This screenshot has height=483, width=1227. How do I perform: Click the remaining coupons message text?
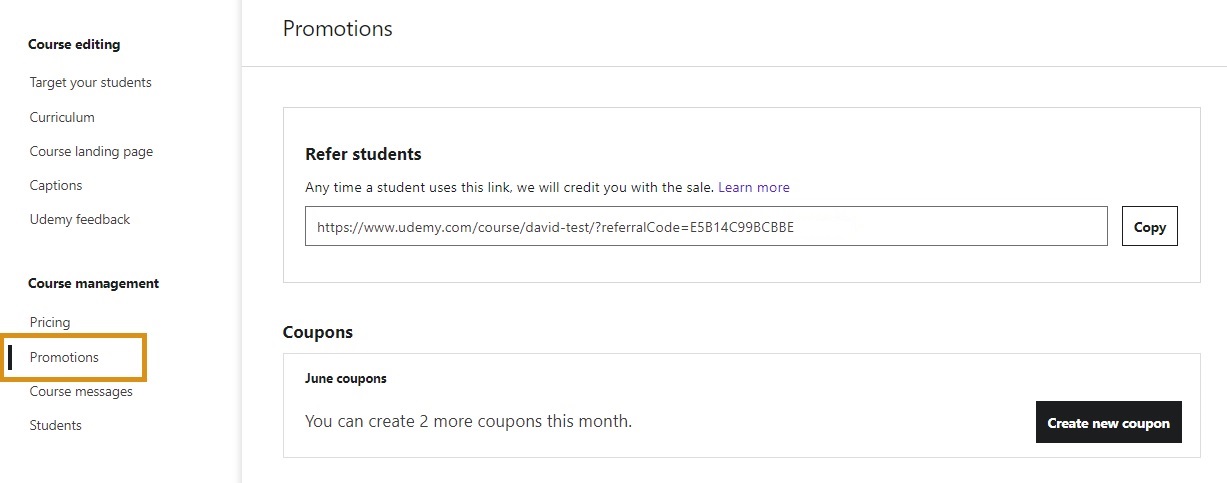pos(468,422)
